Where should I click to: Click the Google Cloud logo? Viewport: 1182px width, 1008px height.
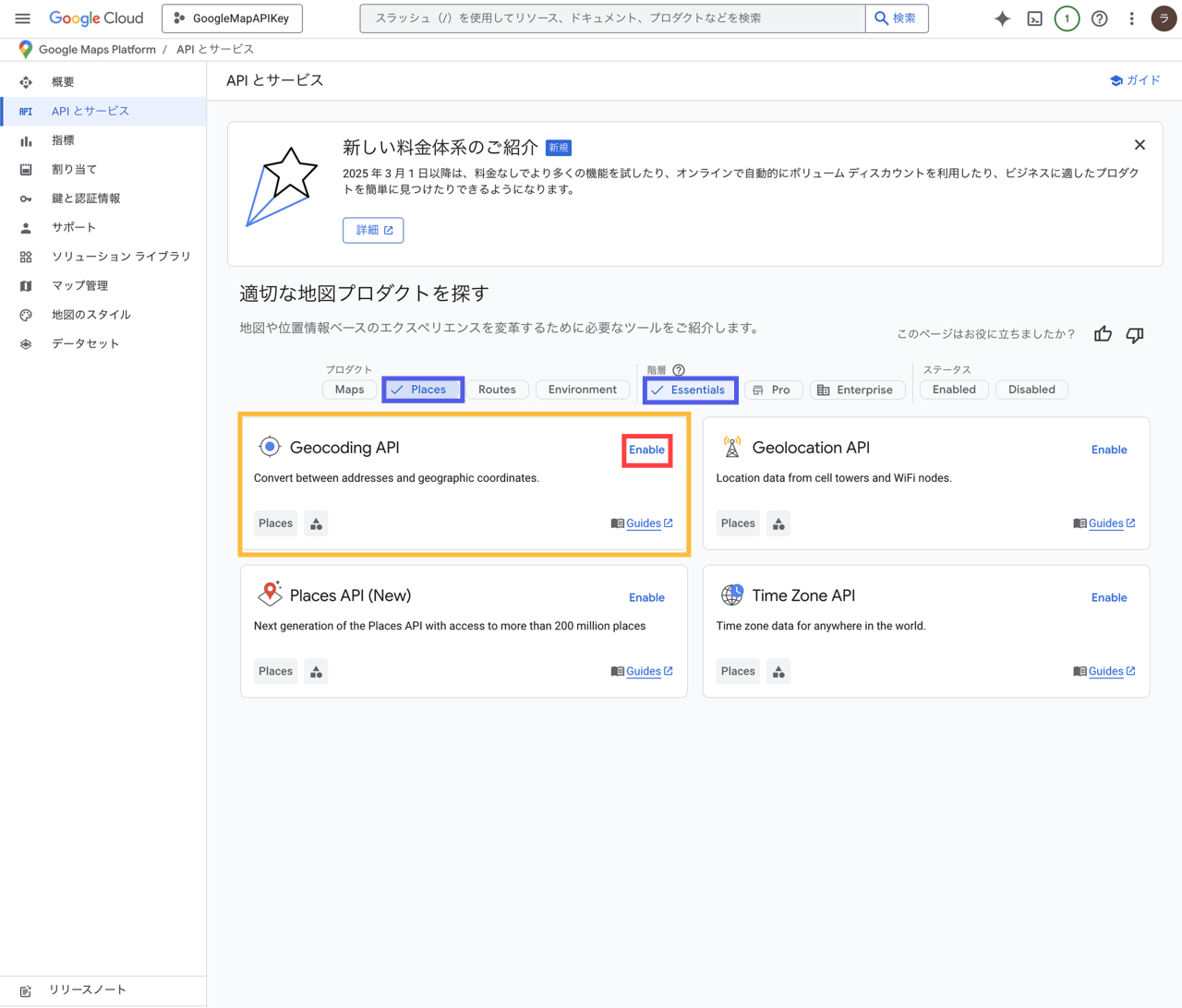click(x=96, y=18)
